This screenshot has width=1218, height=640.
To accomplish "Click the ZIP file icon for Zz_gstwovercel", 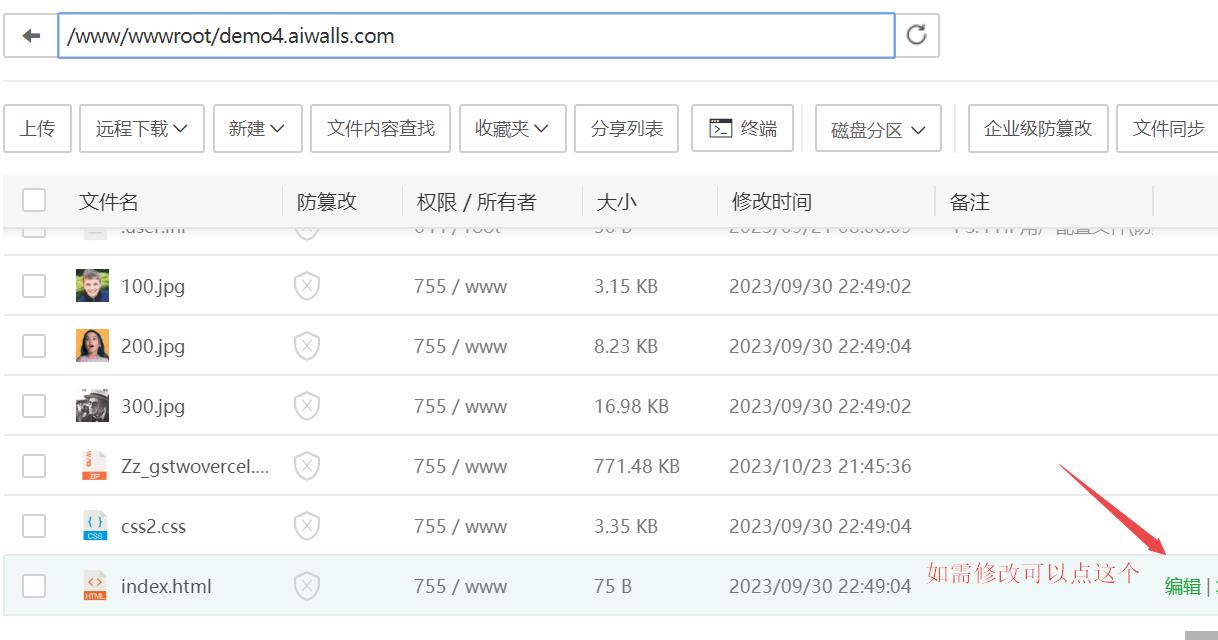I will 94,466.
